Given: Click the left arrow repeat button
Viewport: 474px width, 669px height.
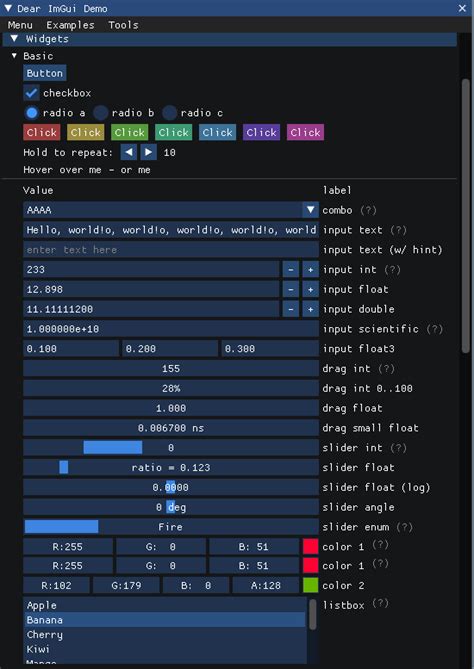Looking at the screenshot, I should click(x=128, y=152).
